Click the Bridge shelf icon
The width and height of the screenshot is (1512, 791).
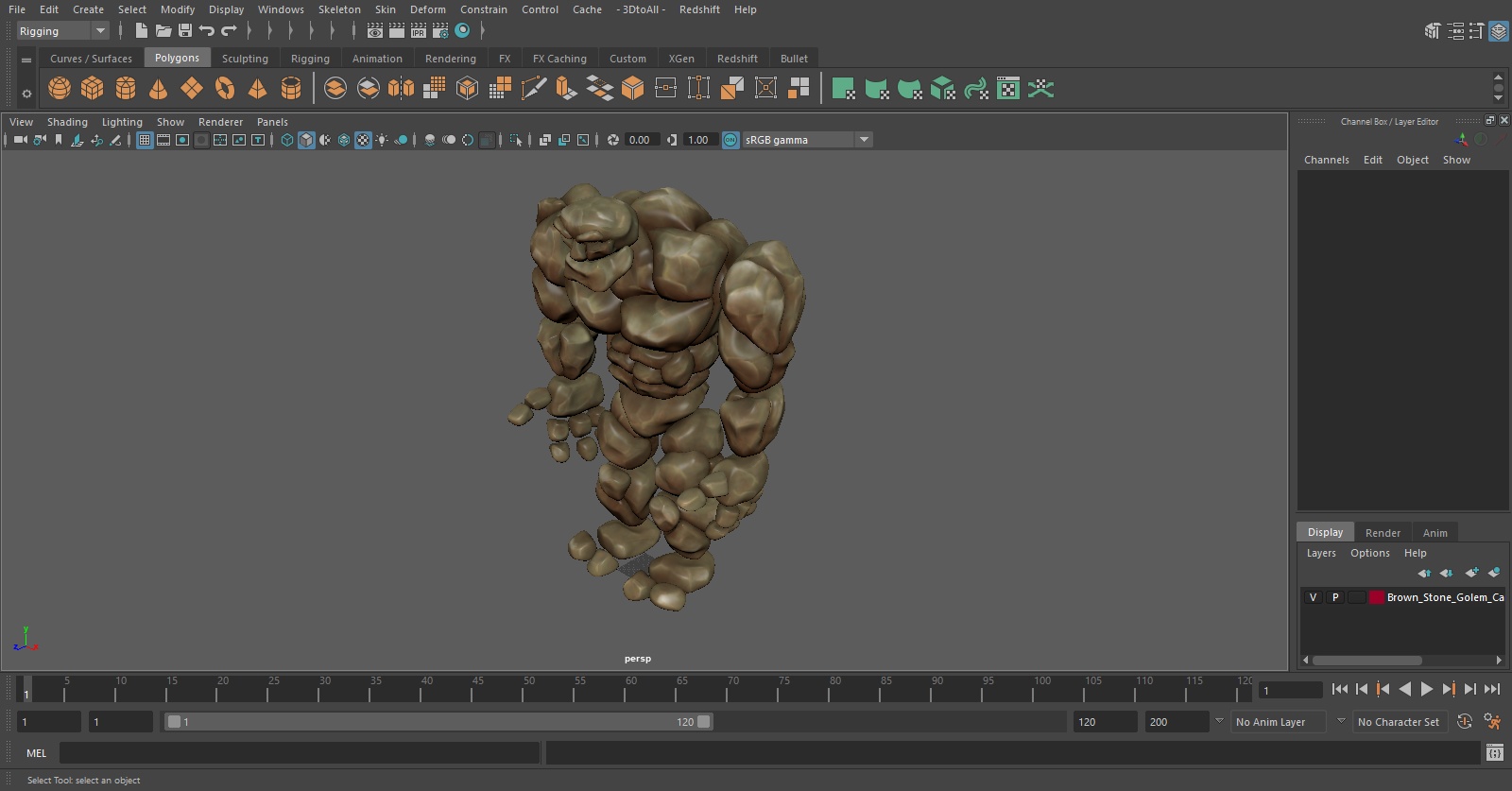coord(599,89)
